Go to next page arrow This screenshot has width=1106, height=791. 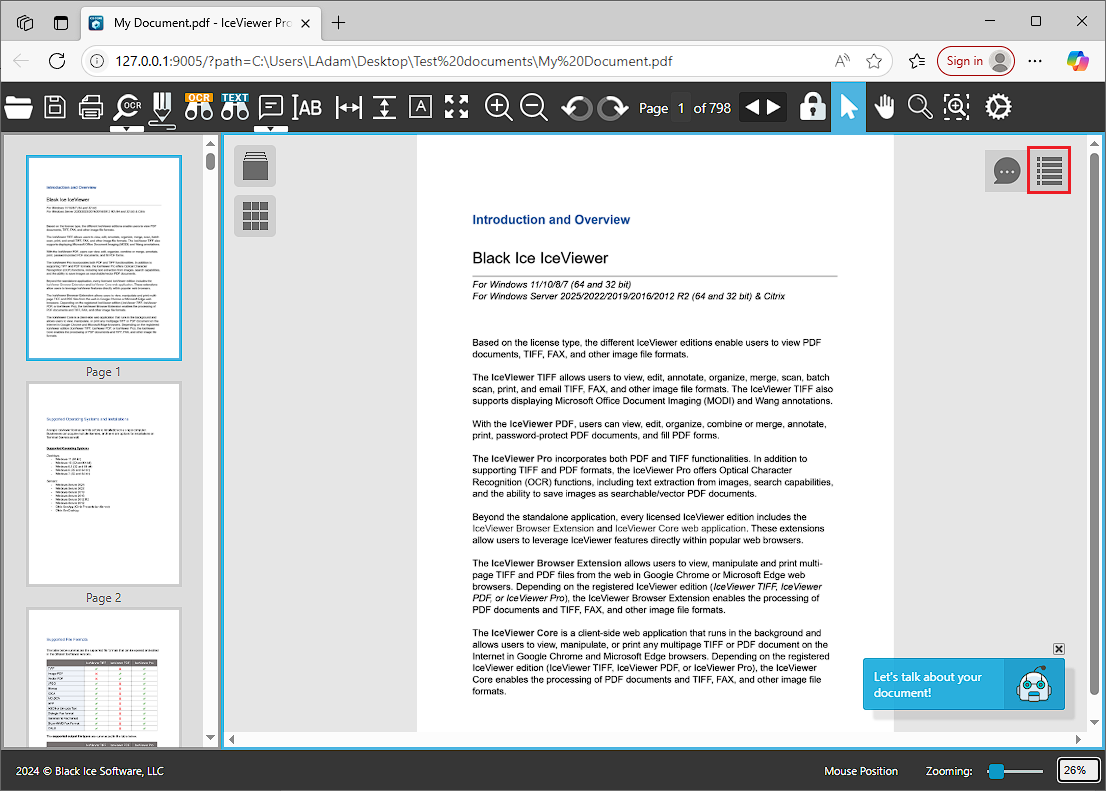coord(774,107)
